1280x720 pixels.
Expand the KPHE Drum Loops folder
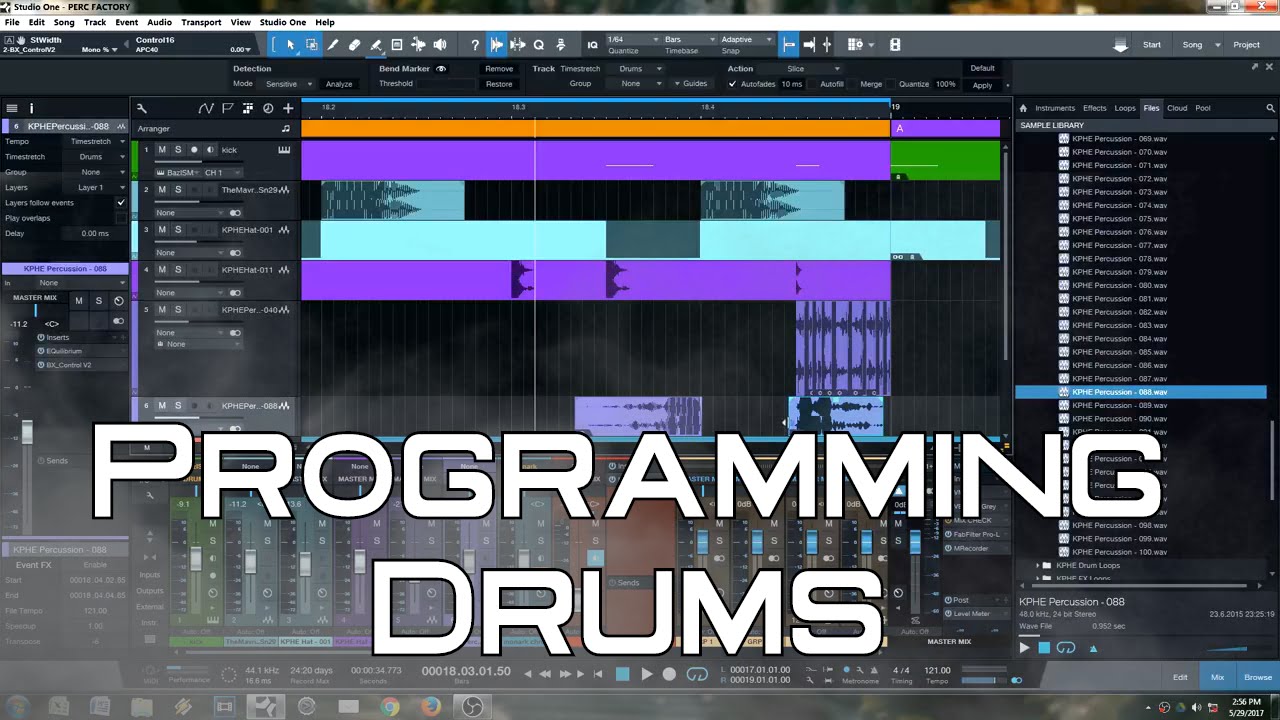pyautogui.click(x=1036, y=565)
